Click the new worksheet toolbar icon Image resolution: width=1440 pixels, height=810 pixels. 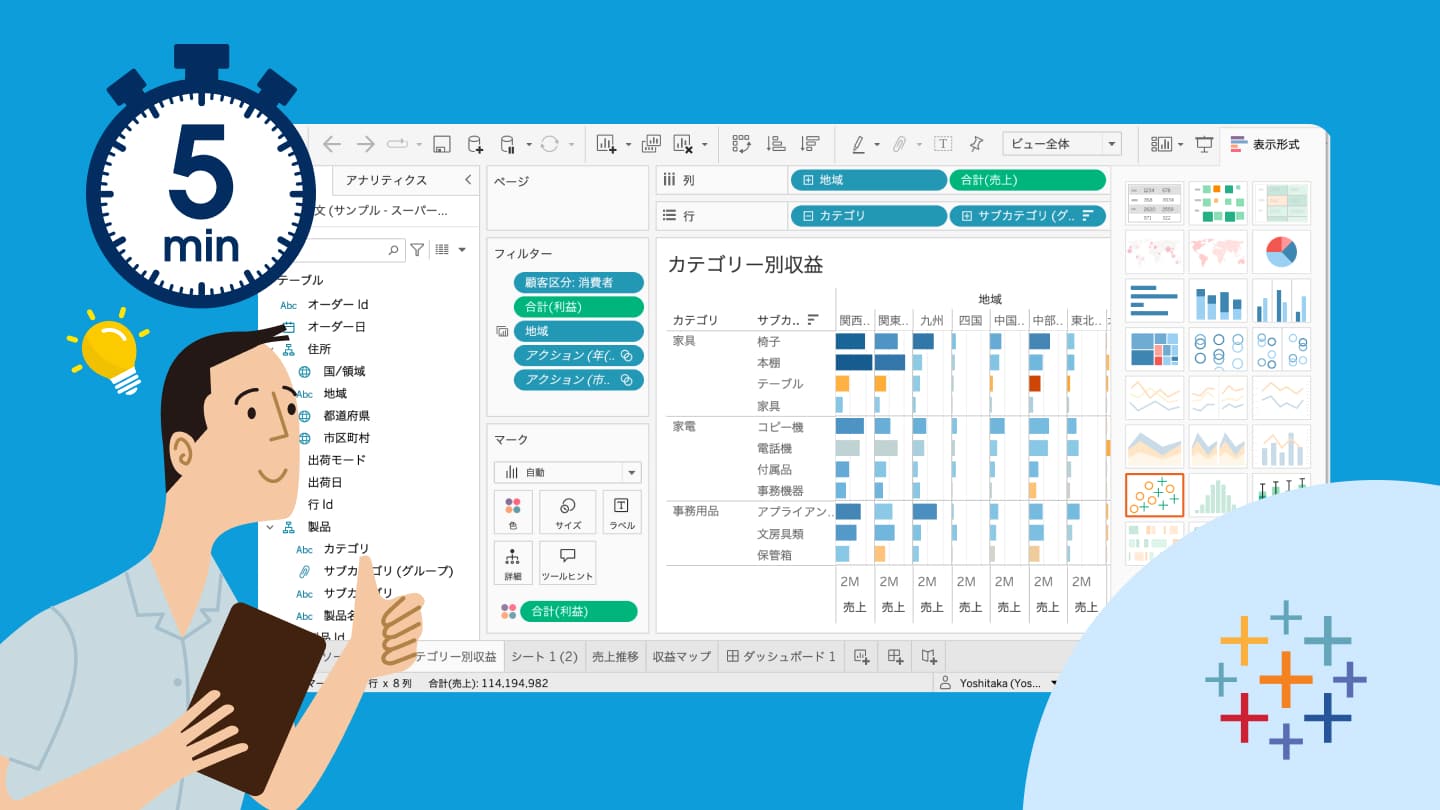606,144
